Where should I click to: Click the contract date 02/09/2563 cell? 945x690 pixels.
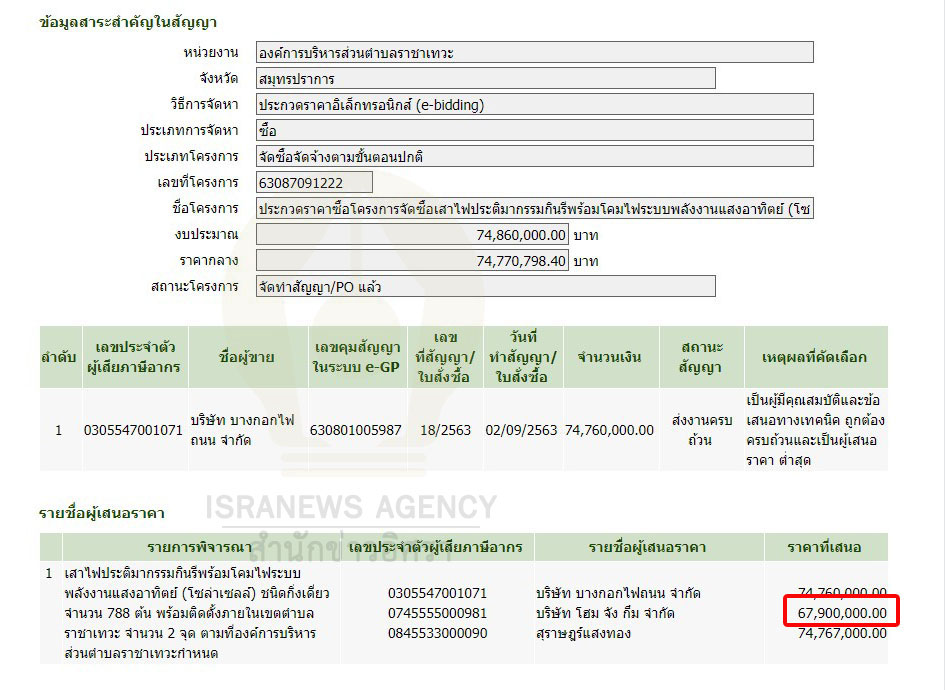click(x=523, y=430)
